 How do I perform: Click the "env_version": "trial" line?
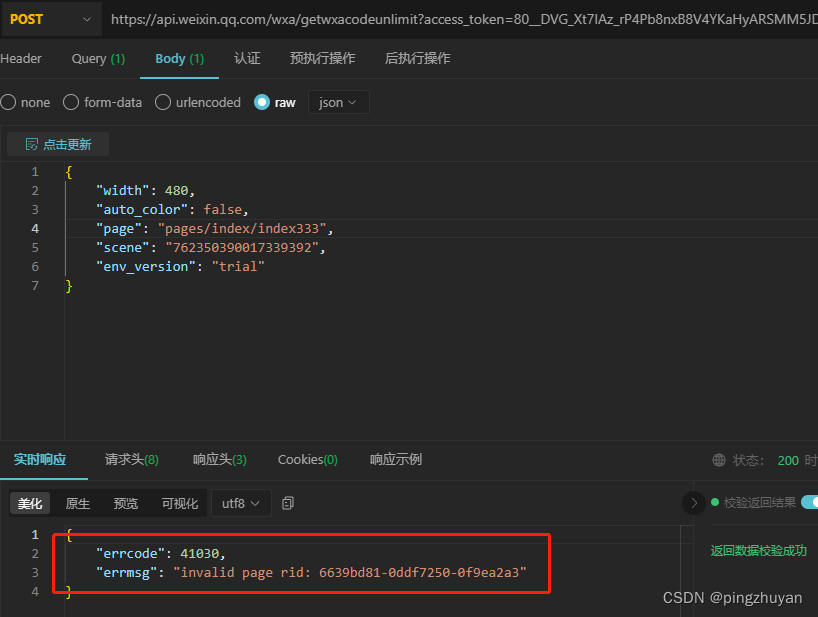click(180, 267)
